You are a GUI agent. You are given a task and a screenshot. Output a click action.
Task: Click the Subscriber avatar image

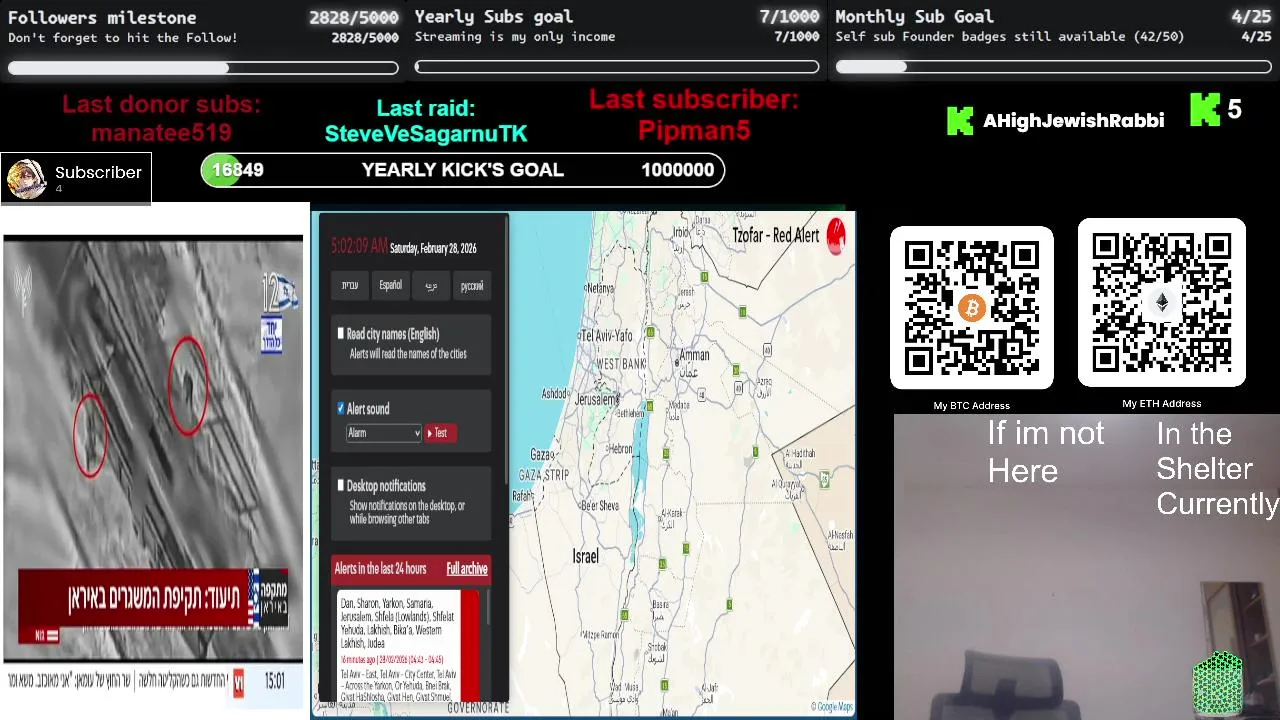coord(26,179)
